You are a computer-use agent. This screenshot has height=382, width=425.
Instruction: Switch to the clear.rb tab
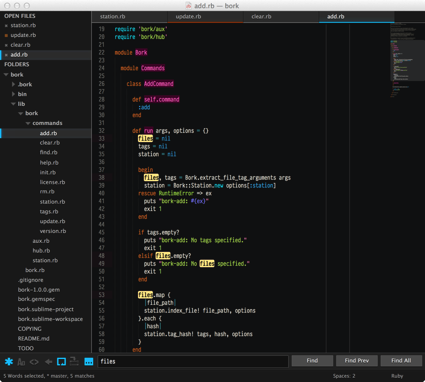281,16
